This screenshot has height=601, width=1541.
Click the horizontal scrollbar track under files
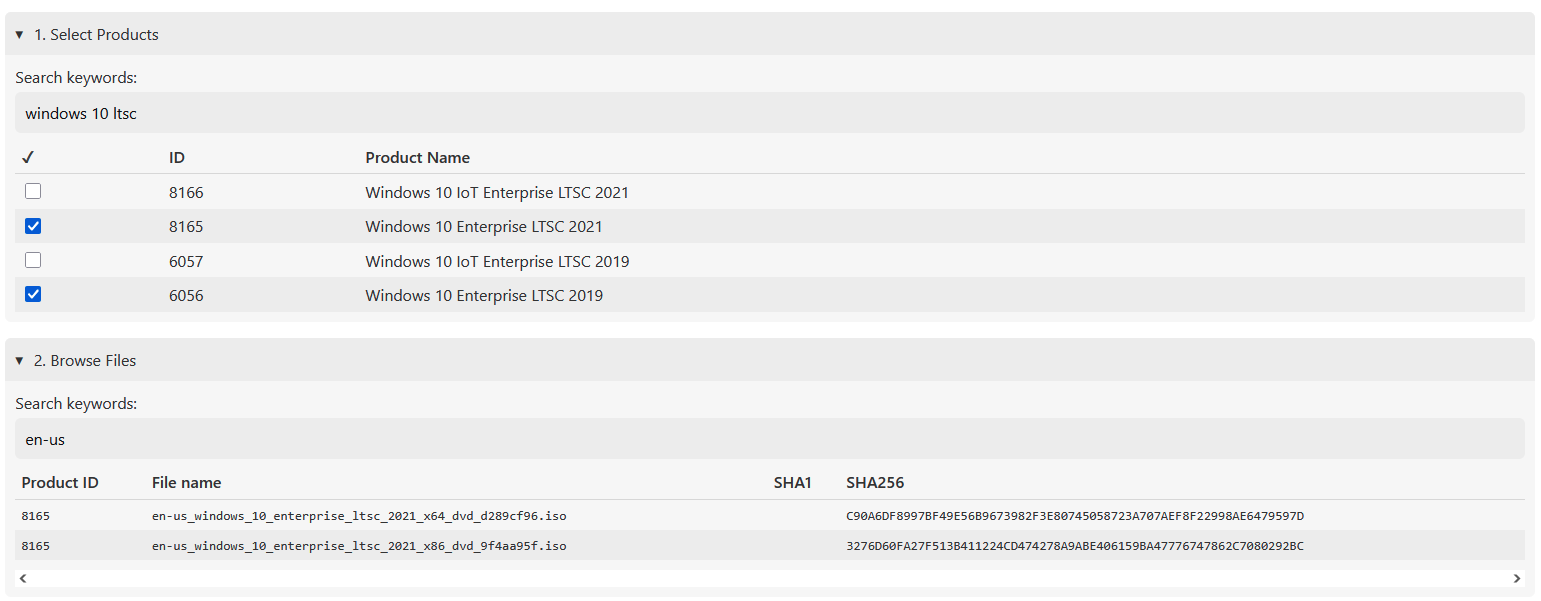[x=769, y=578]
